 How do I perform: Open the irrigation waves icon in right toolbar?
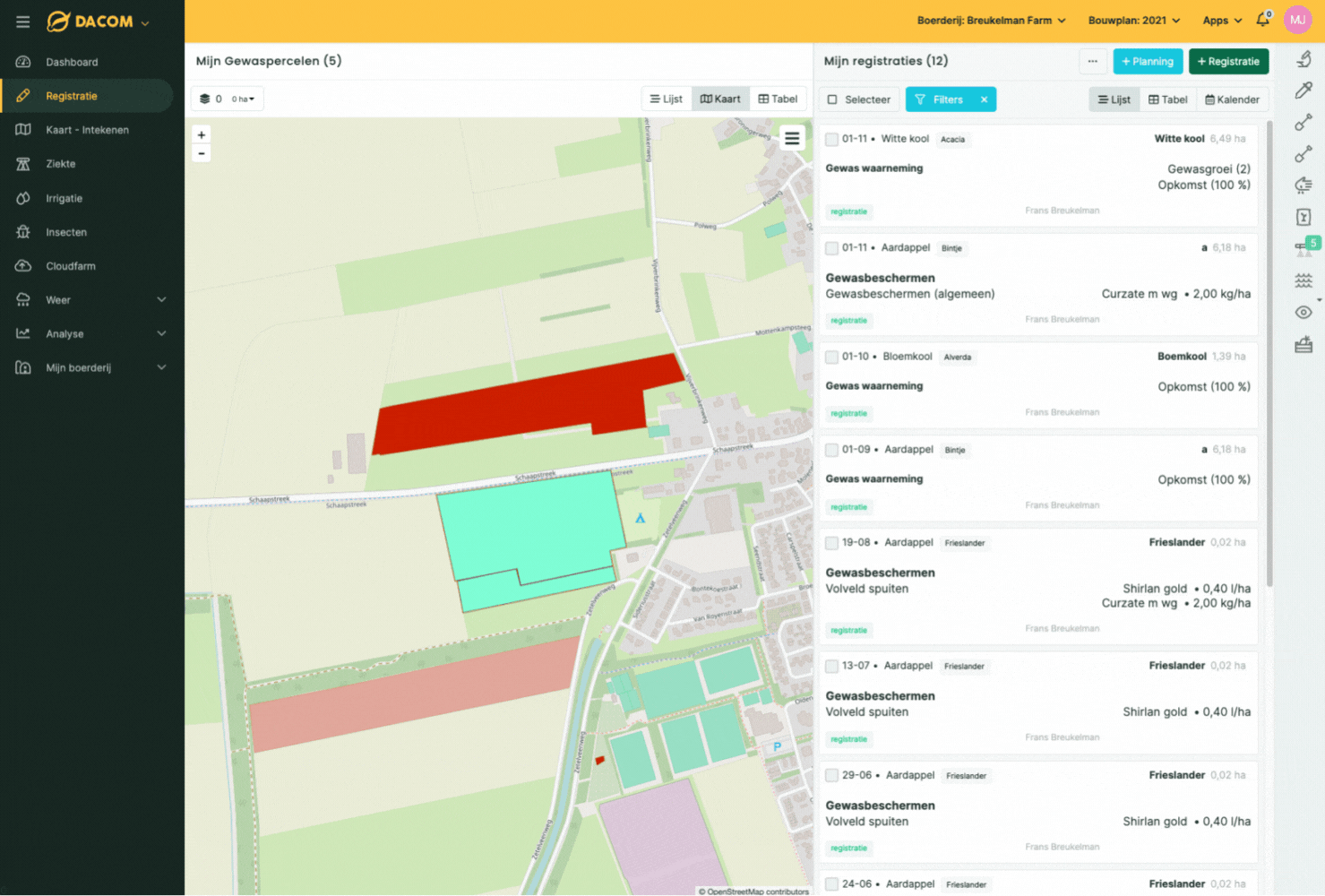1303,280
